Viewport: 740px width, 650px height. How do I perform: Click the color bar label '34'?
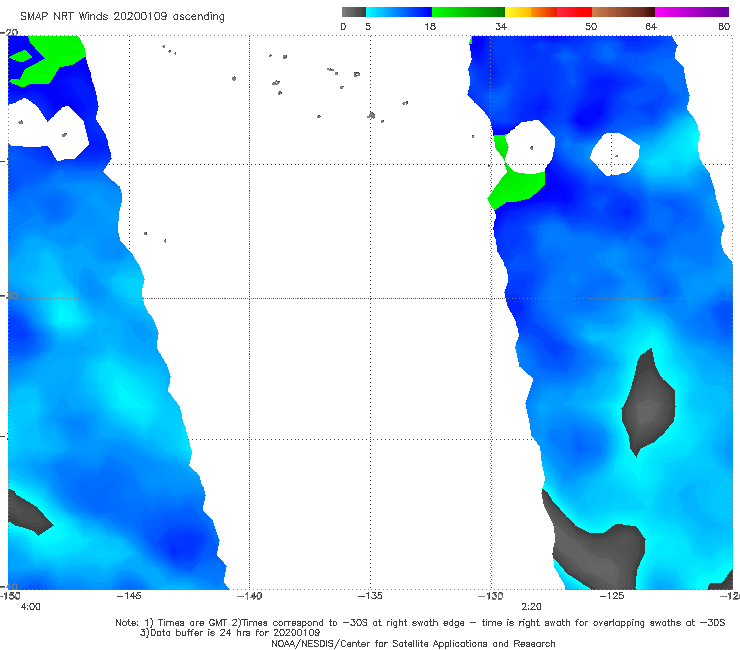pyautogui.click(x=501, y=26)
